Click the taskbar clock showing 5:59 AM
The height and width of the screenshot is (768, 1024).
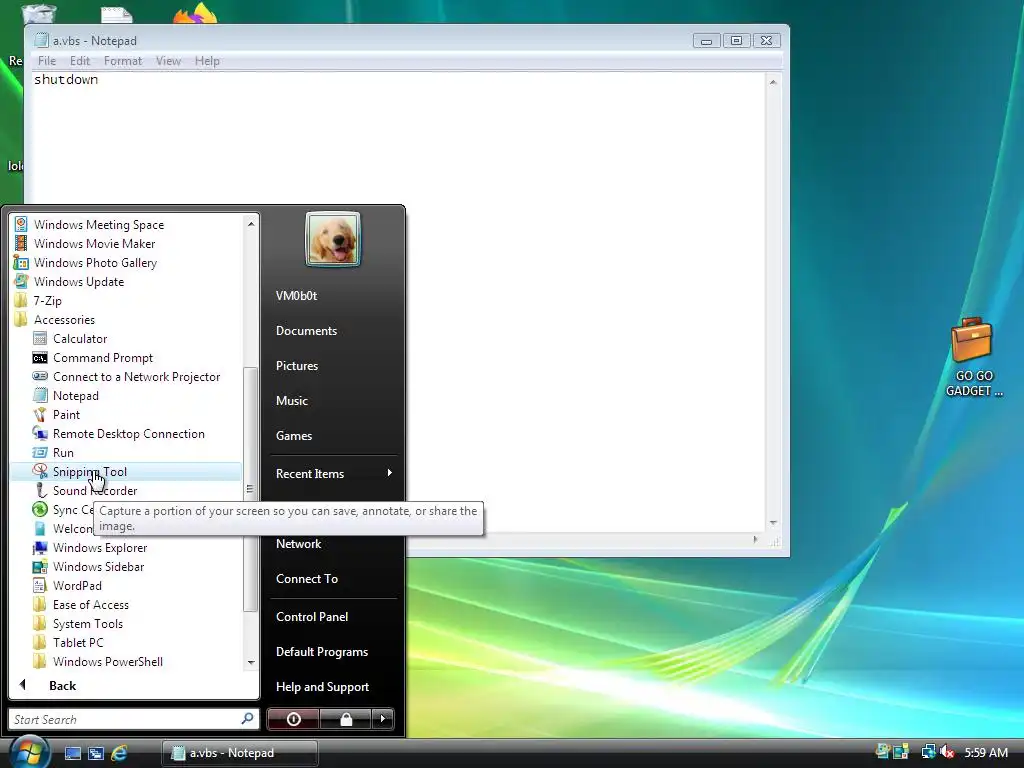point(986,752)
